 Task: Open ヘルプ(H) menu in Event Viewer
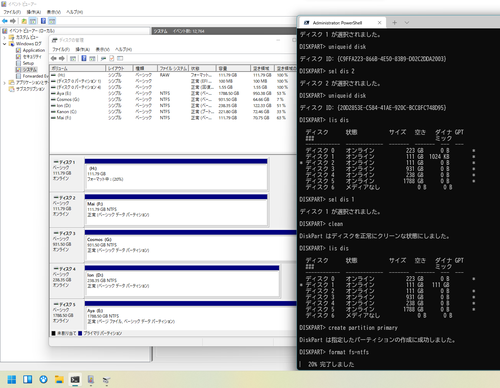[74, 12]
